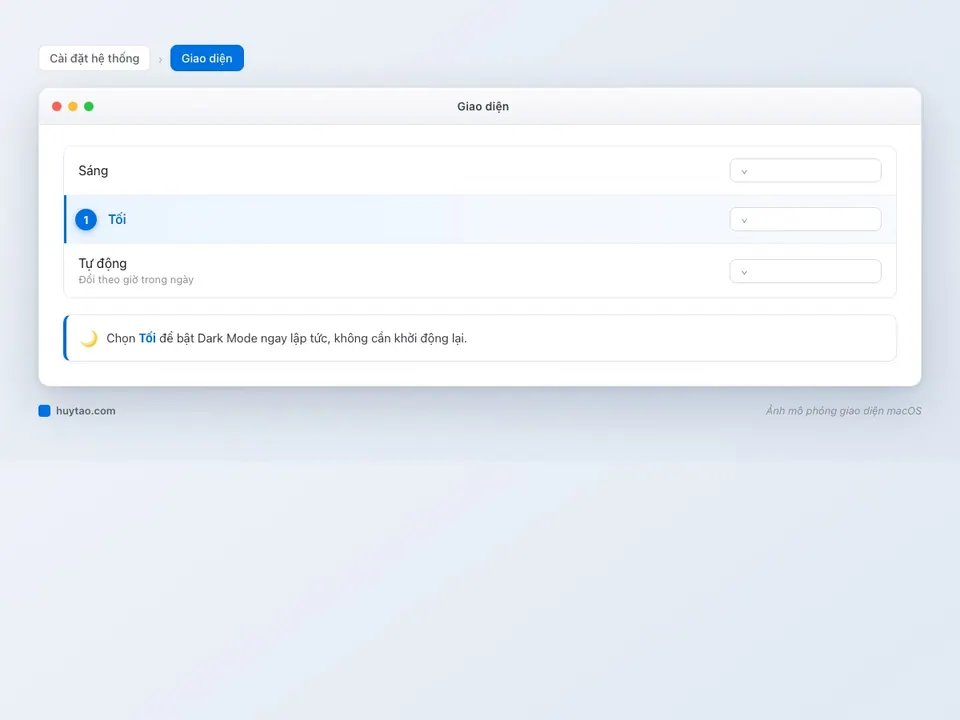This screenshot has height=720, width=960.
Task: Open the dropdown in the Sáng row
Action: point(805,171)
